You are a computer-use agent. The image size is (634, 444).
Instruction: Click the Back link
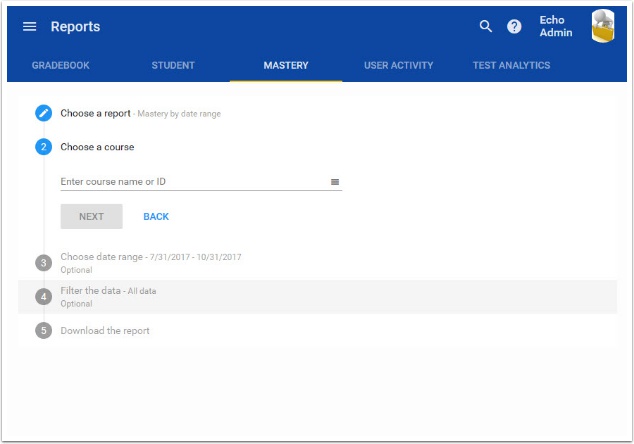156,217
